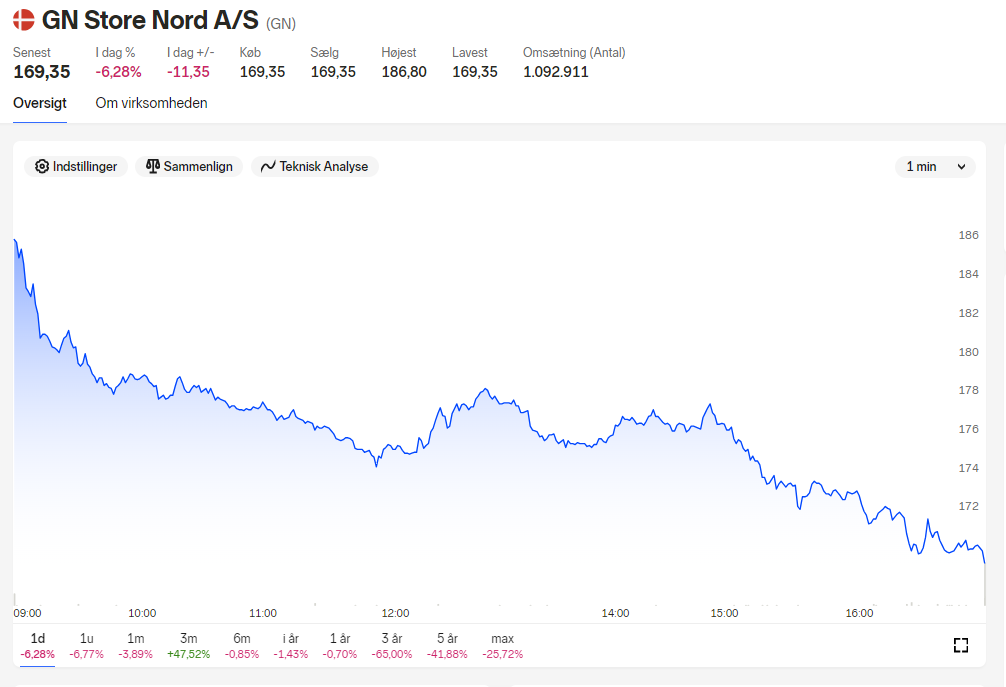Image resolution: width=1006 pixels, height=687 pixels.
Task: Select the 1 år period
Action: click(340, 645)
